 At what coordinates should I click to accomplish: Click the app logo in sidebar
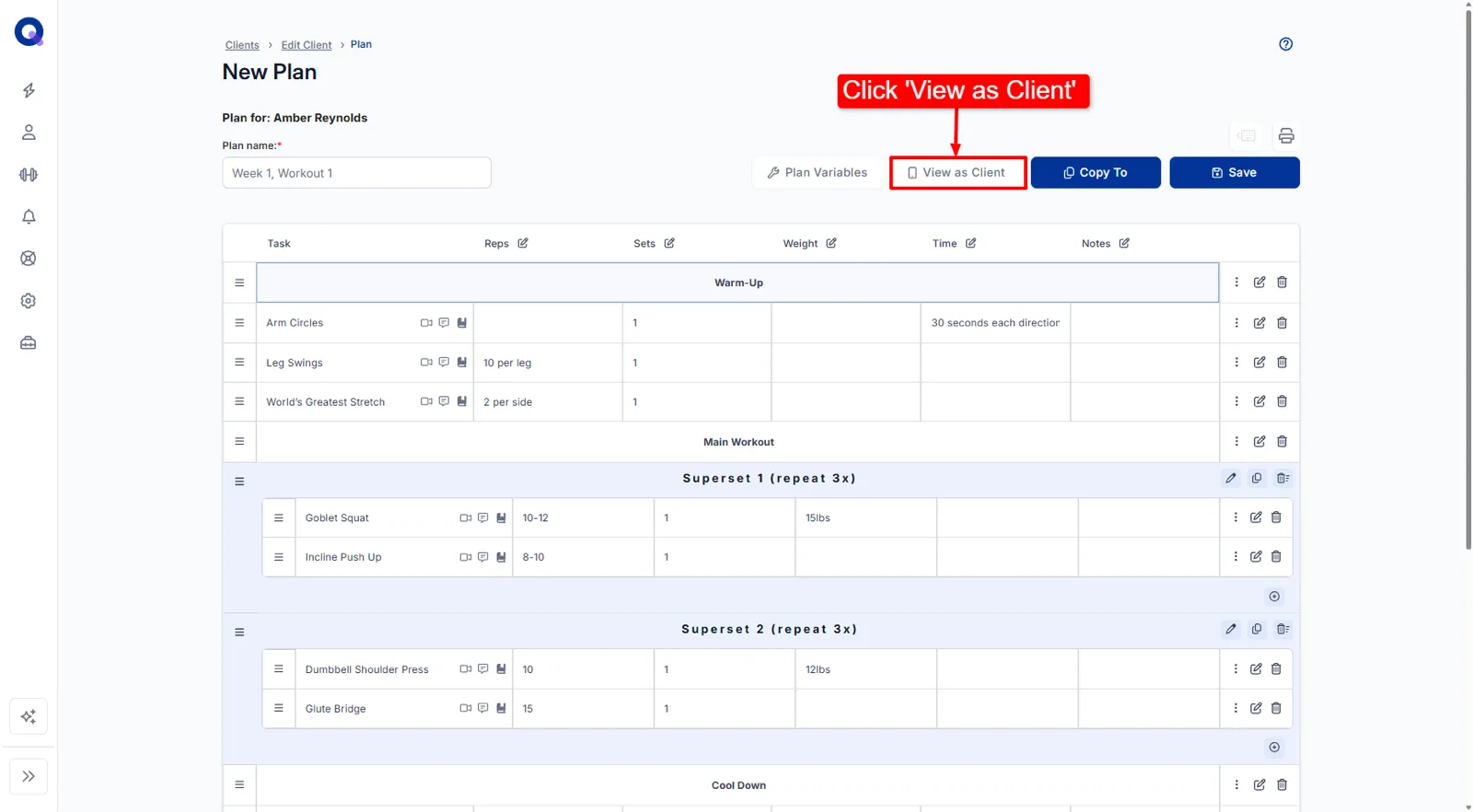tap(29, 32)
